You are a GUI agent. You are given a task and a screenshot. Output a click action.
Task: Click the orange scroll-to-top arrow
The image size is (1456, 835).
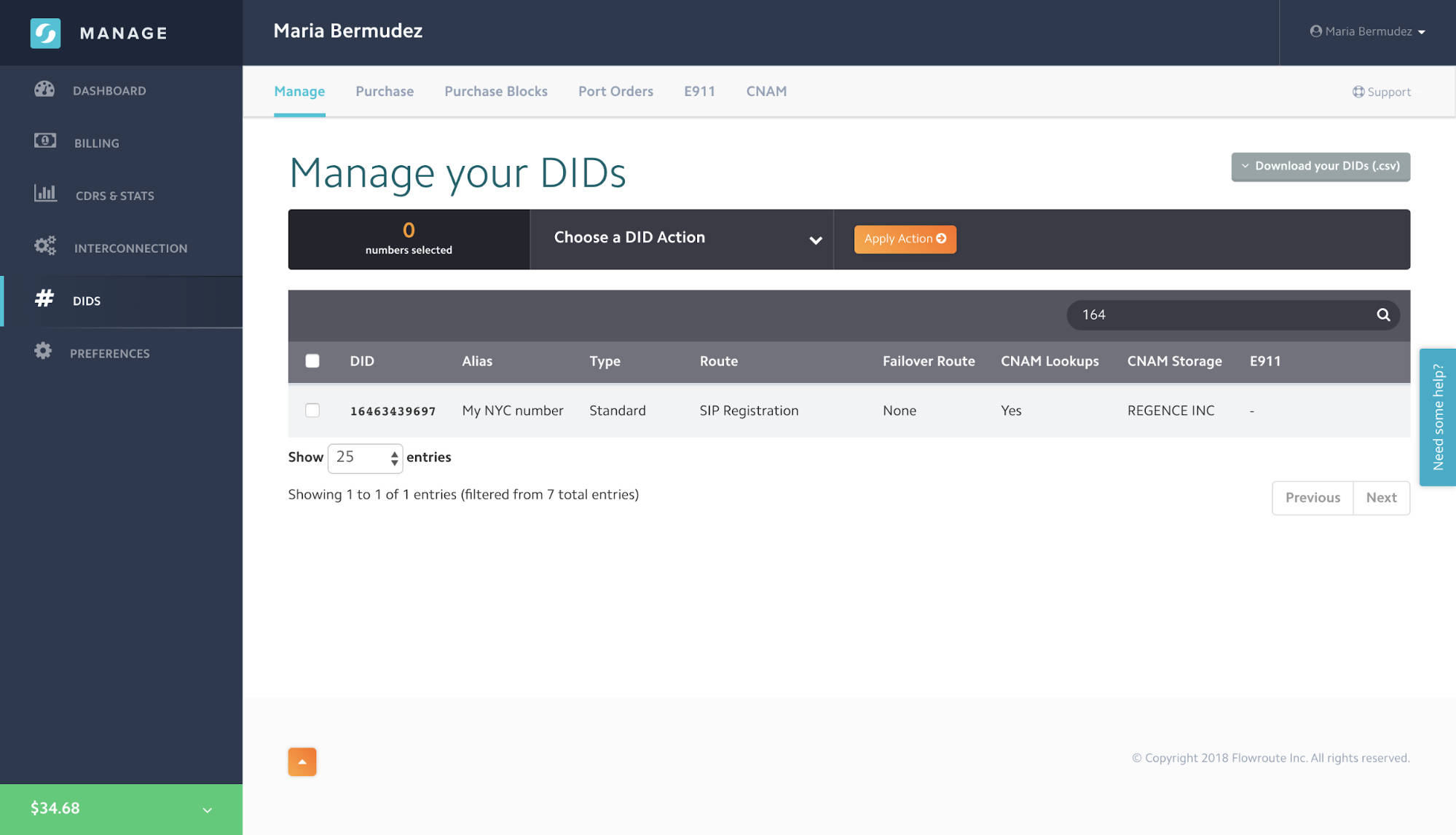click(x=302, y=761)
